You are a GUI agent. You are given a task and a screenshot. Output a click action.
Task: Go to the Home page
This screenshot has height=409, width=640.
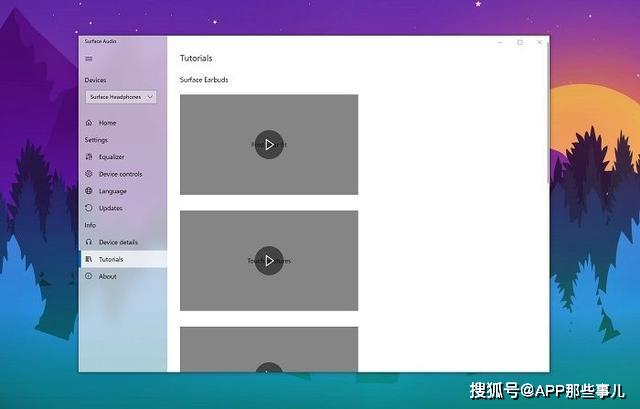123,122
